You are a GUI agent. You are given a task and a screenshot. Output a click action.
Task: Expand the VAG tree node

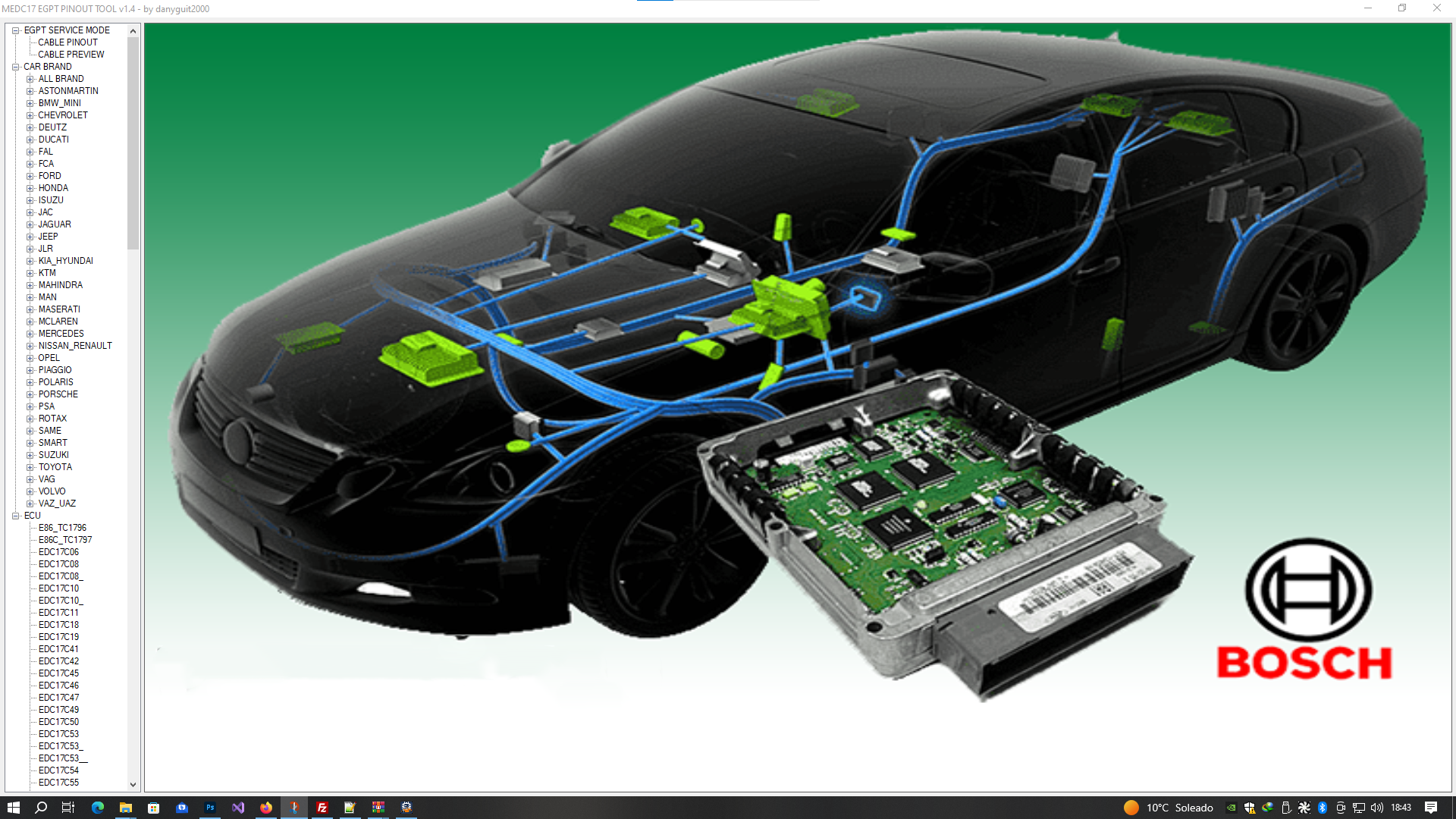click(30, 479)
